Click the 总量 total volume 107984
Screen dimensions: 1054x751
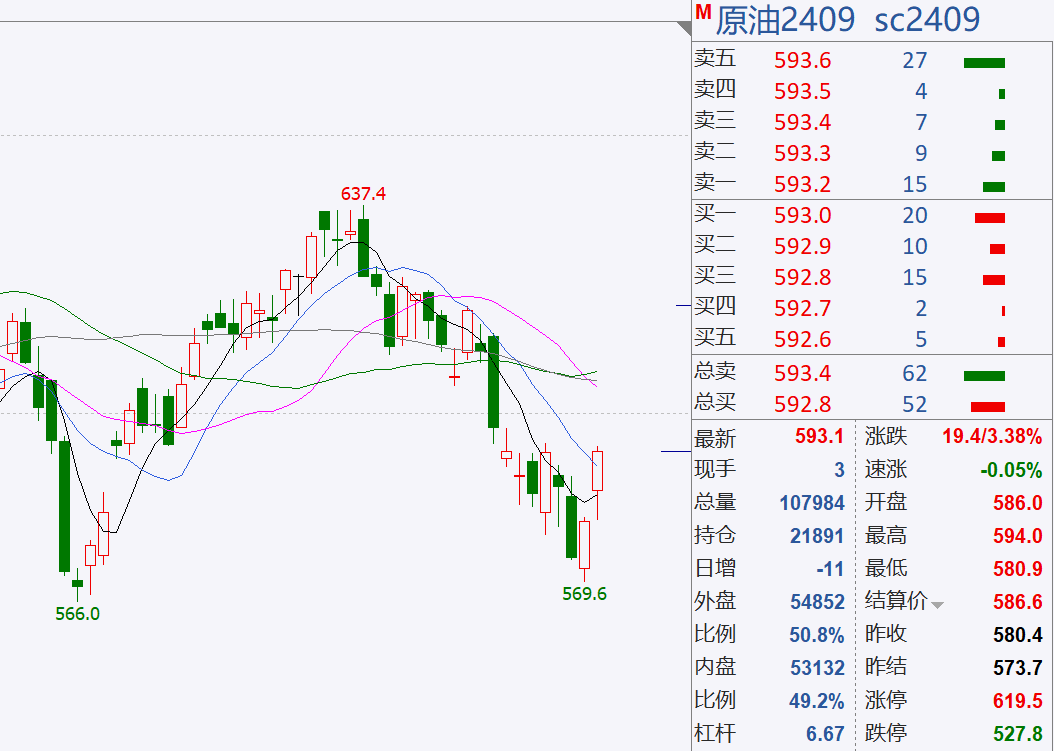tap(811, 503)
